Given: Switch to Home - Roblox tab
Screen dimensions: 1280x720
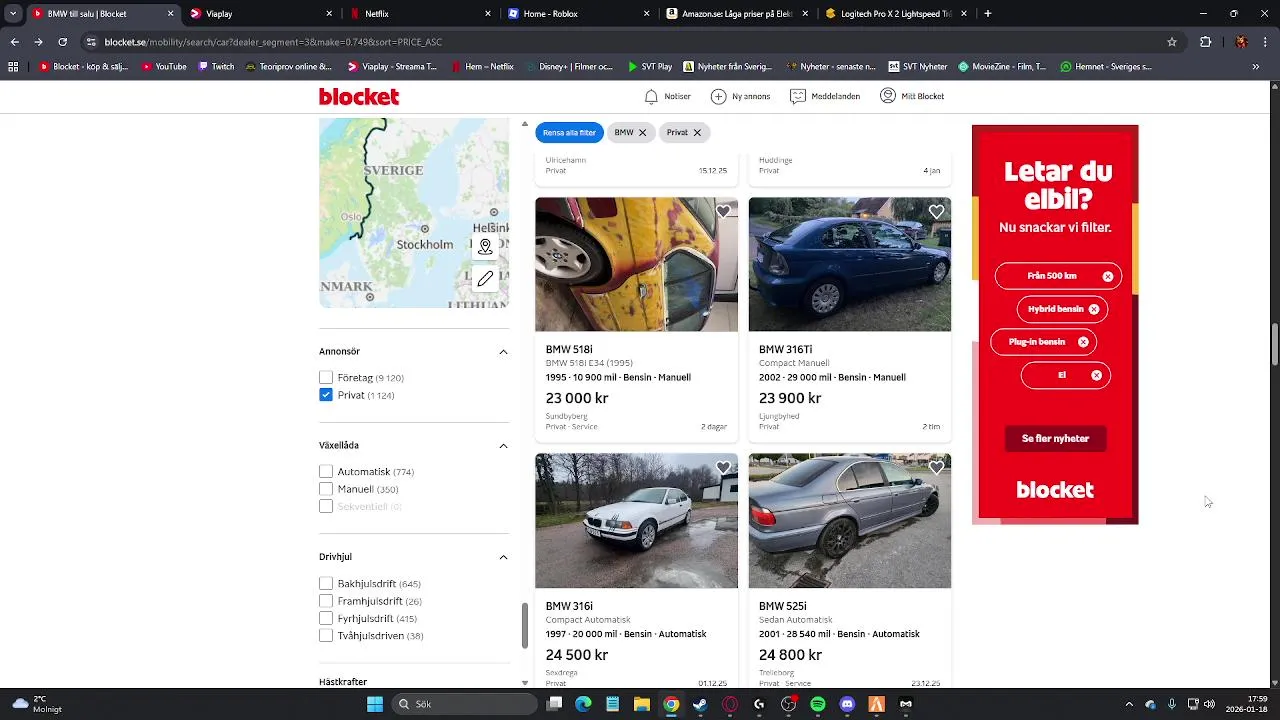Looking at the screenshot, I should tap(578, 14).
